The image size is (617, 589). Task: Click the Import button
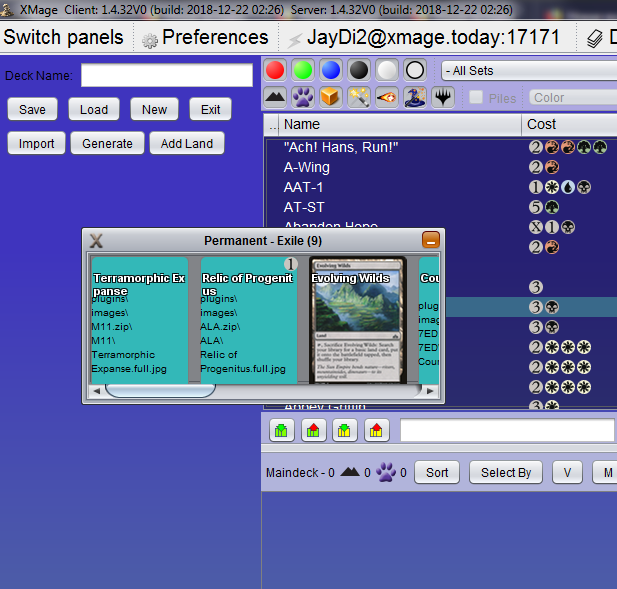[x=36, y=143]
